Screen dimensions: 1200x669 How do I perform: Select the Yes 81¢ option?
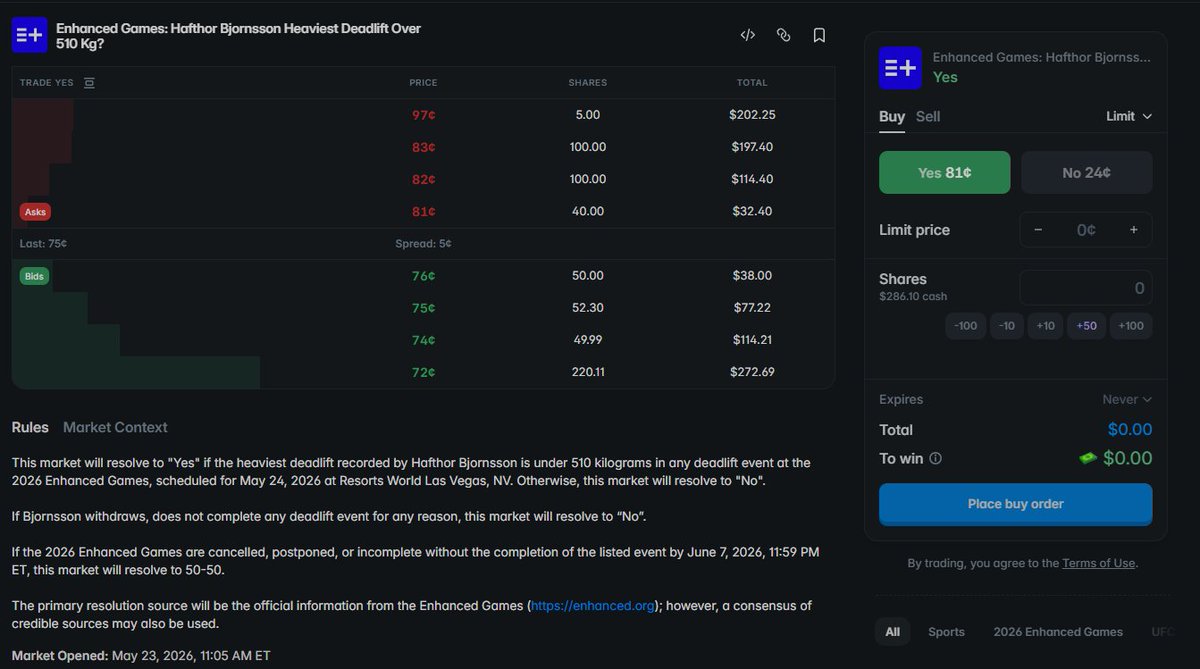pyautogui.click(x=945, y=172)
